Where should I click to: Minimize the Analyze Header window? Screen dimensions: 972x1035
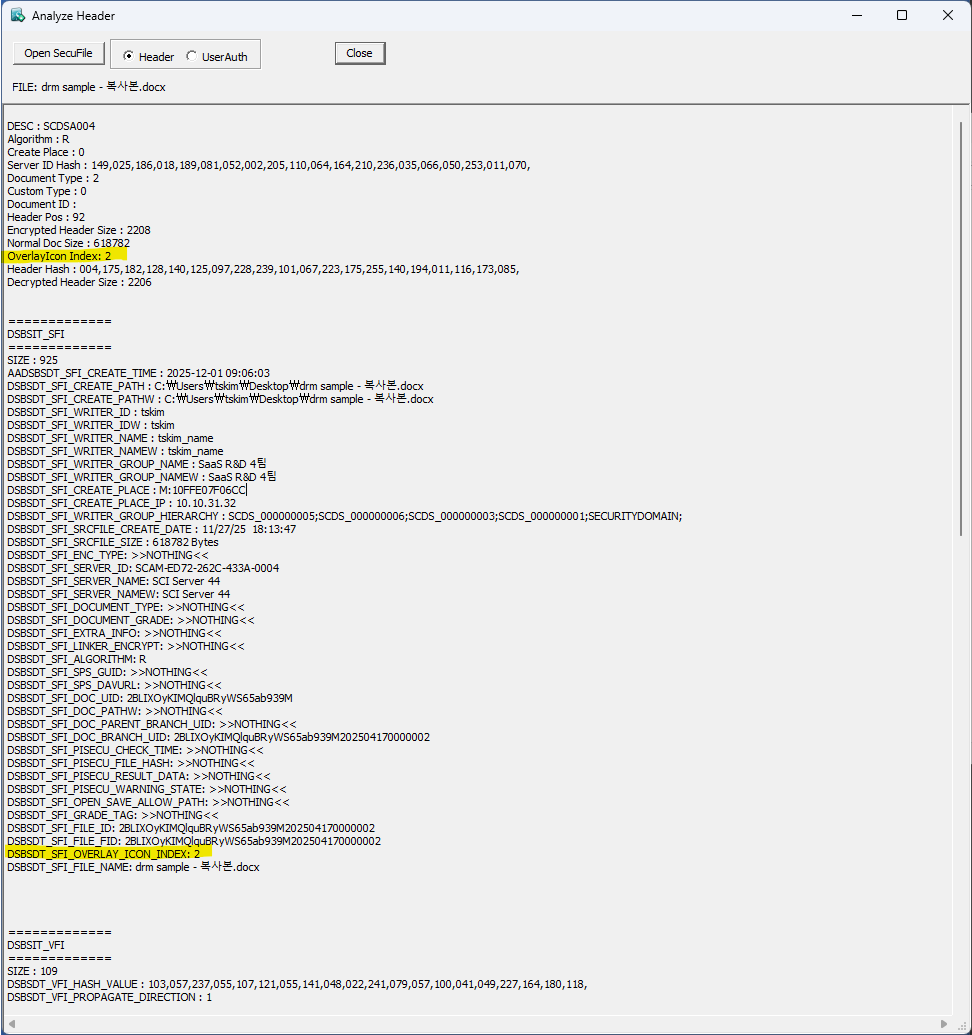pos(855,15)
